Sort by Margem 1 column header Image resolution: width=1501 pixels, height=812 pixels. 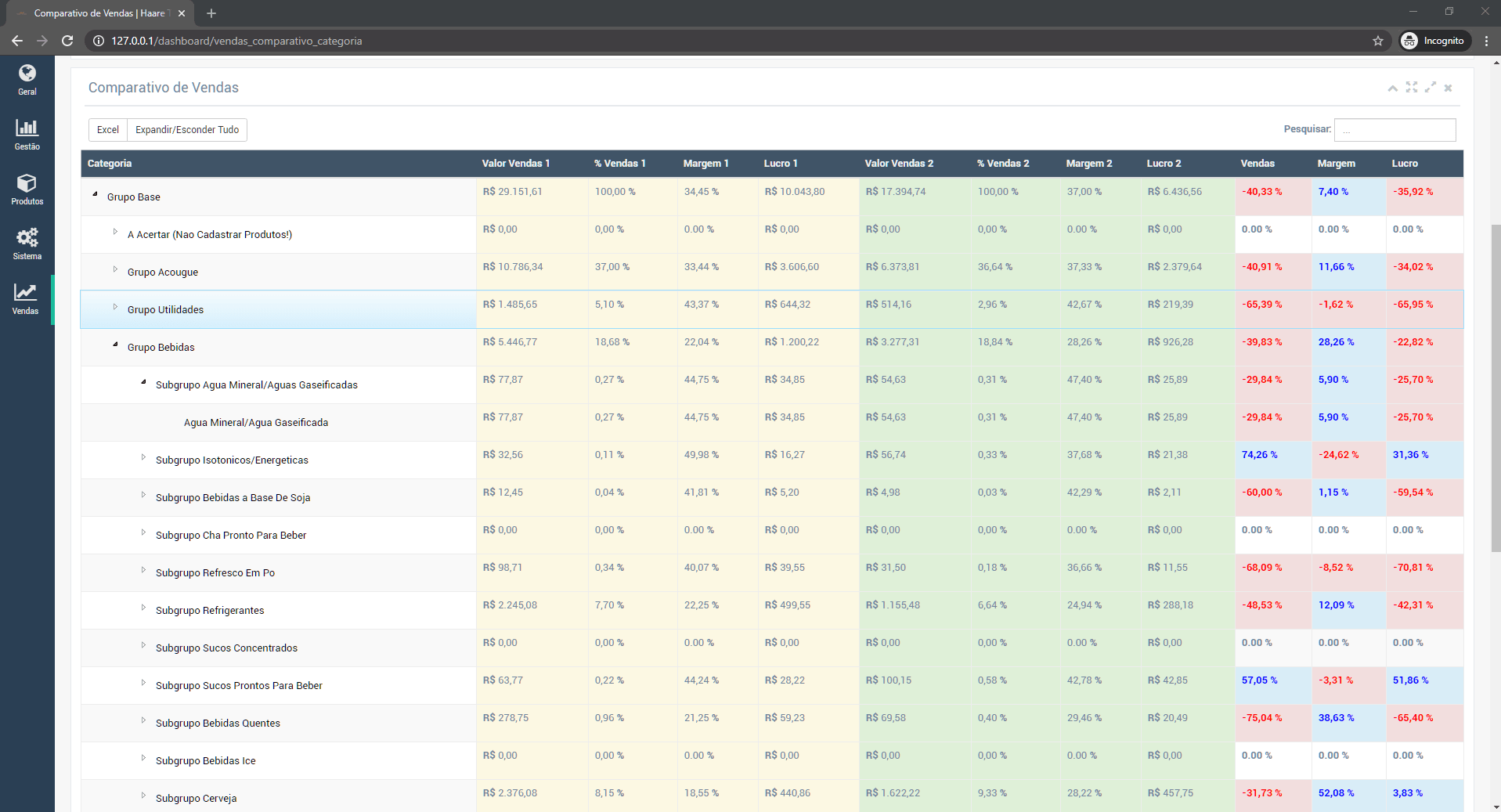pyautogui.click(x=717, y=164)
